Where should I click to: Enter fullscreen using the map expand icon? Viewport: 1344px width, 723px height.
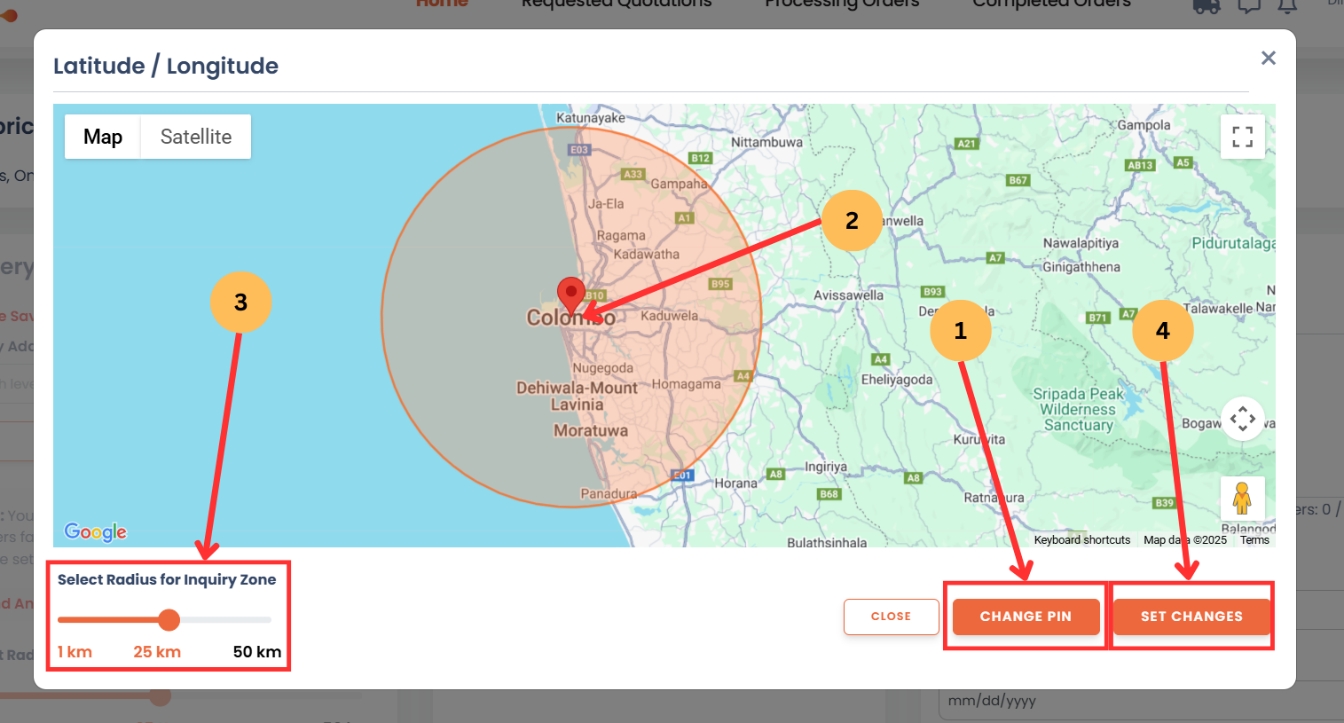(x=1242, y=137)
